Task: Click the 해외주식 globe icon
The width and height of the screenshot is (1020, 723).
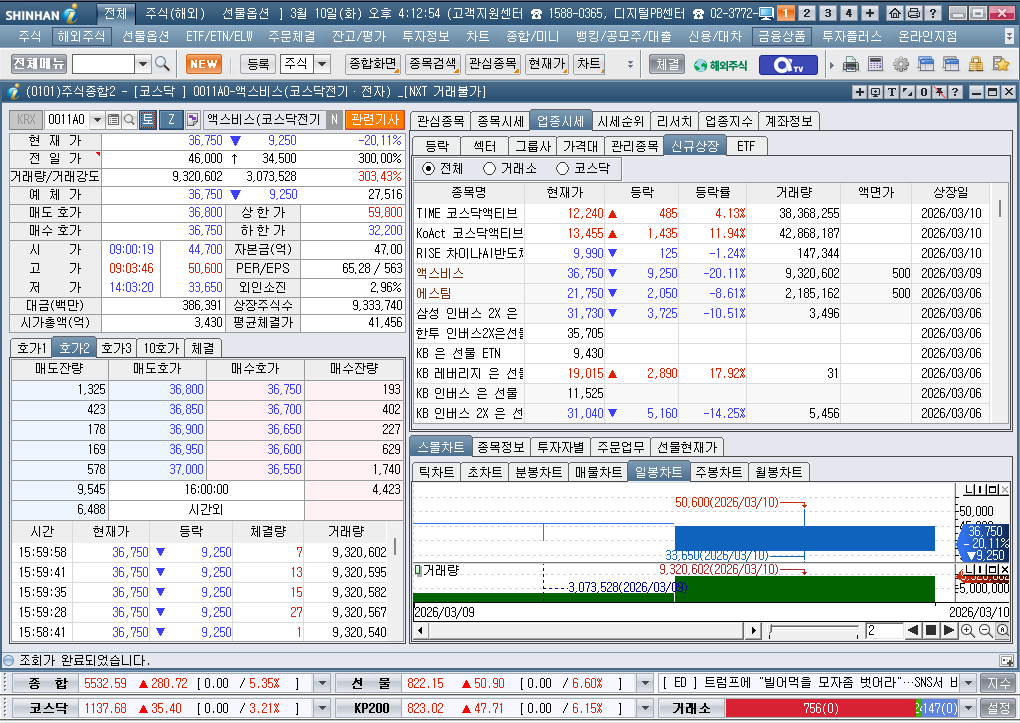Action: click(720, 65)
